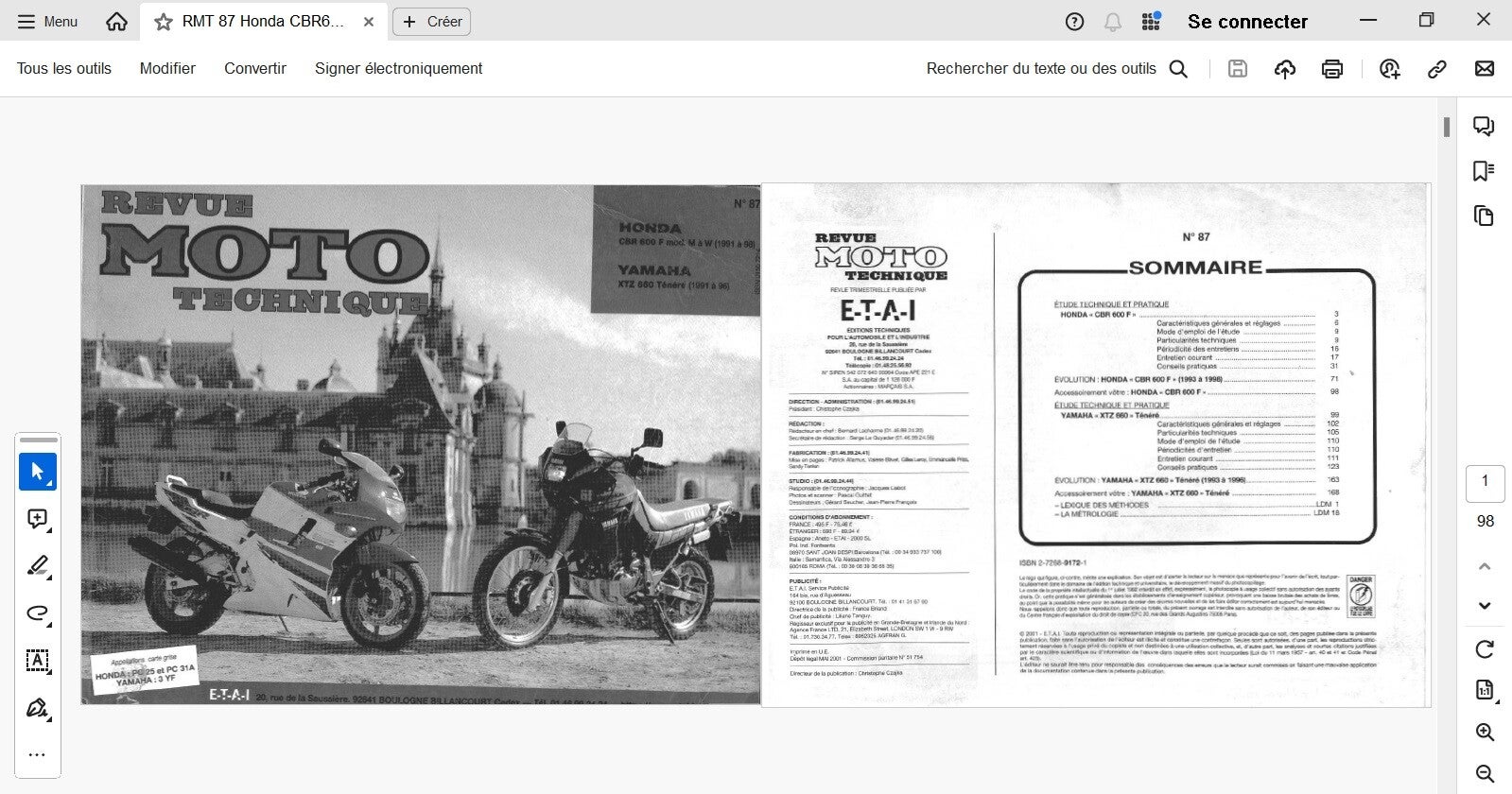
Task: Choose the selection arrow tool
Action: pos(38,472)
